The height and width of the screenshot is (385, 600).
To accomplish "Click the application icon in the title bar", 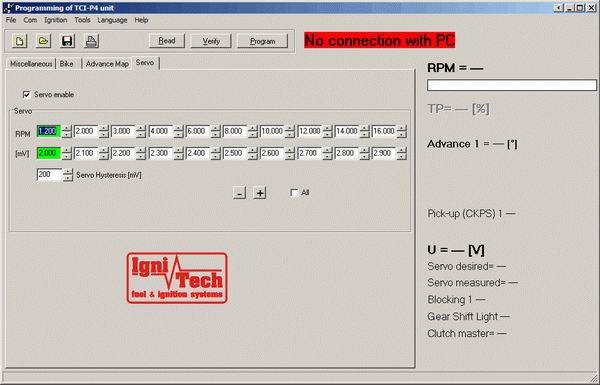I will click(x=8, y=8).
